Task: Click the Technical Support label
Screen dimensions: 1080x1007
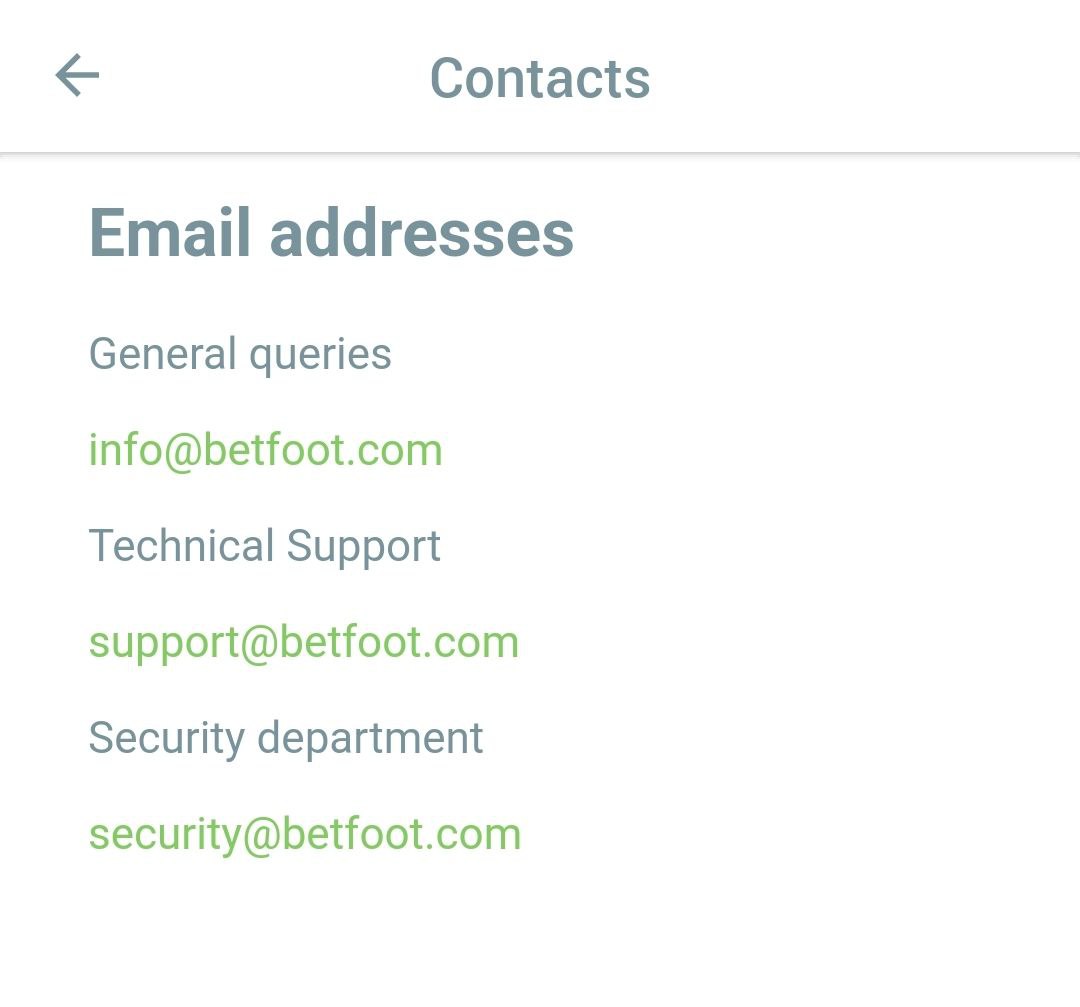Action: (264, 546)
